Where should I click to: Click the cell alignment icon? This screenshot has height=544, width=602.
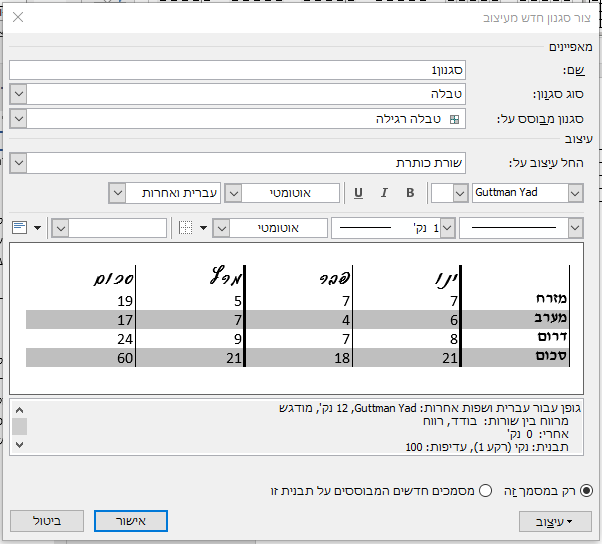19,227
